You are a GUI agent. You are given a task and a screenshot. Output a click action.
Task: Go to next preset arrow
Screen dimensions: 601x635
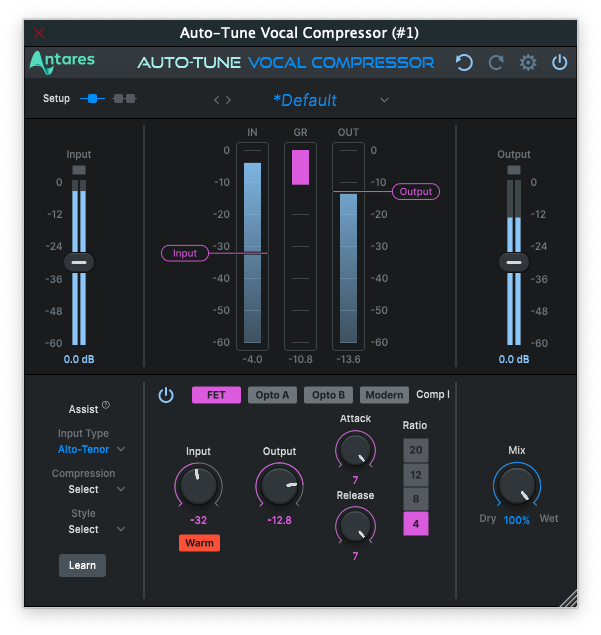pos(228,100)
